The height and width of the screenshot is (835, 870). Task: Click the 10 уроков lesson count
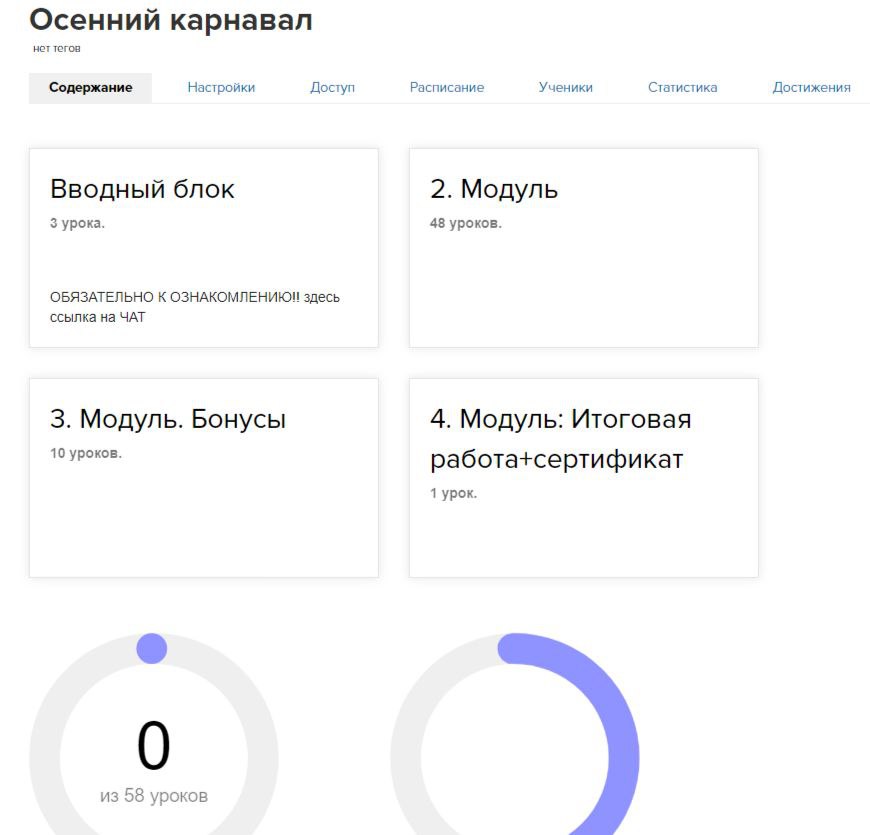coord(86,453)
